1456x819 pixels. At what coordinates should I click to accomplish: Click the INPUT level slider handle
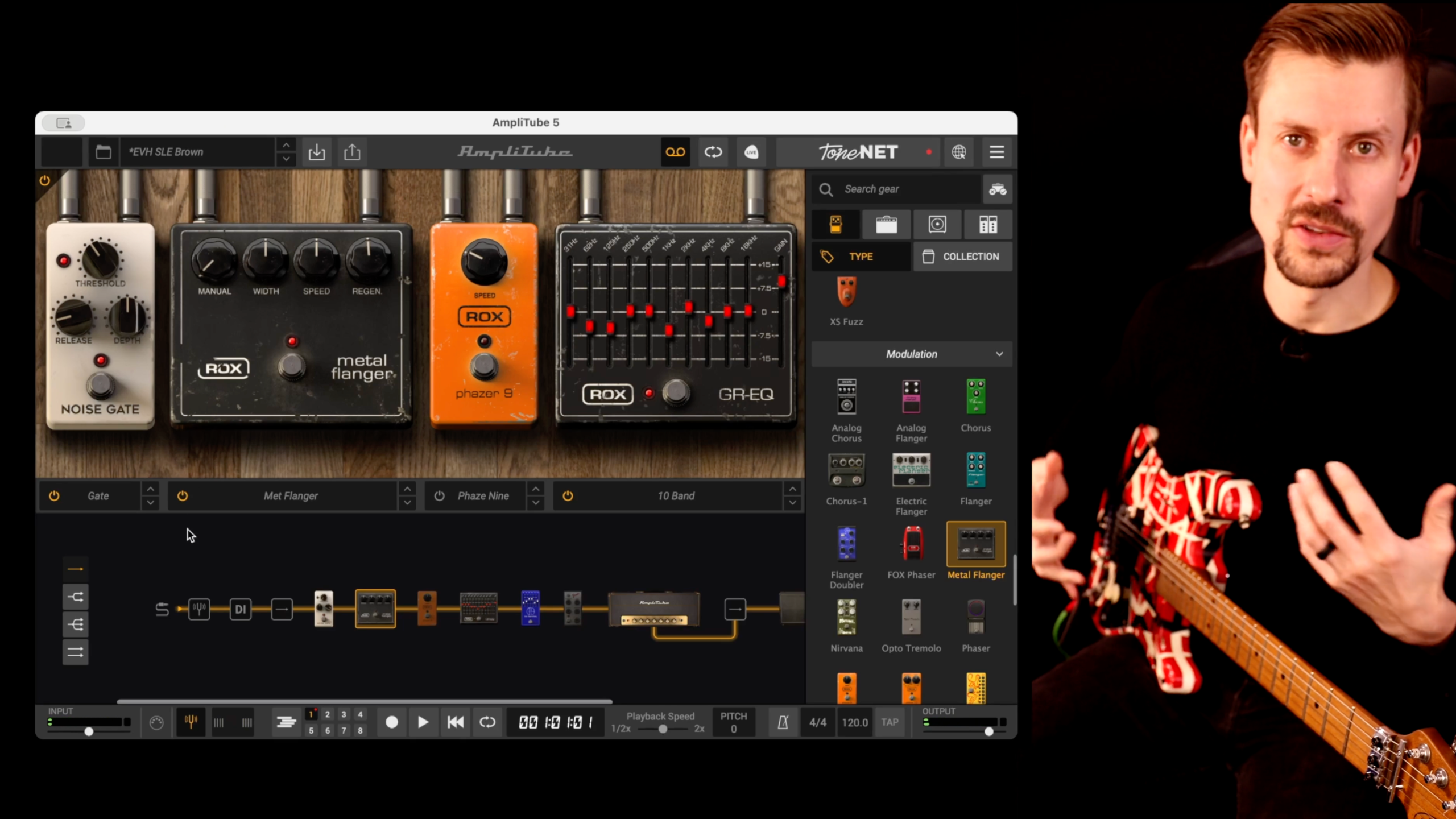89,732
